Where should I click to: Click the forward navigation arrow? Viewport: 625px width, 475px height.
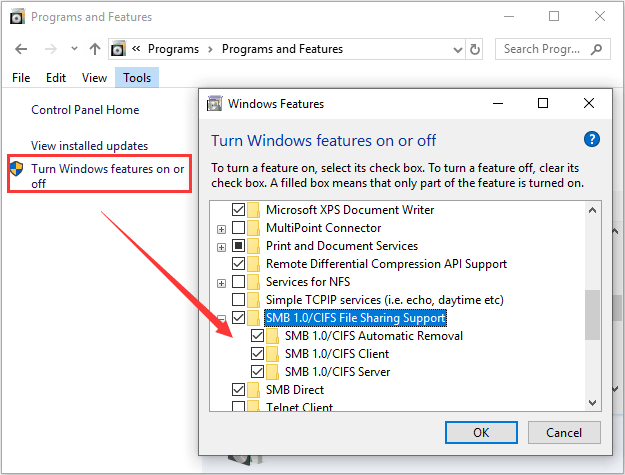[51, 49]
